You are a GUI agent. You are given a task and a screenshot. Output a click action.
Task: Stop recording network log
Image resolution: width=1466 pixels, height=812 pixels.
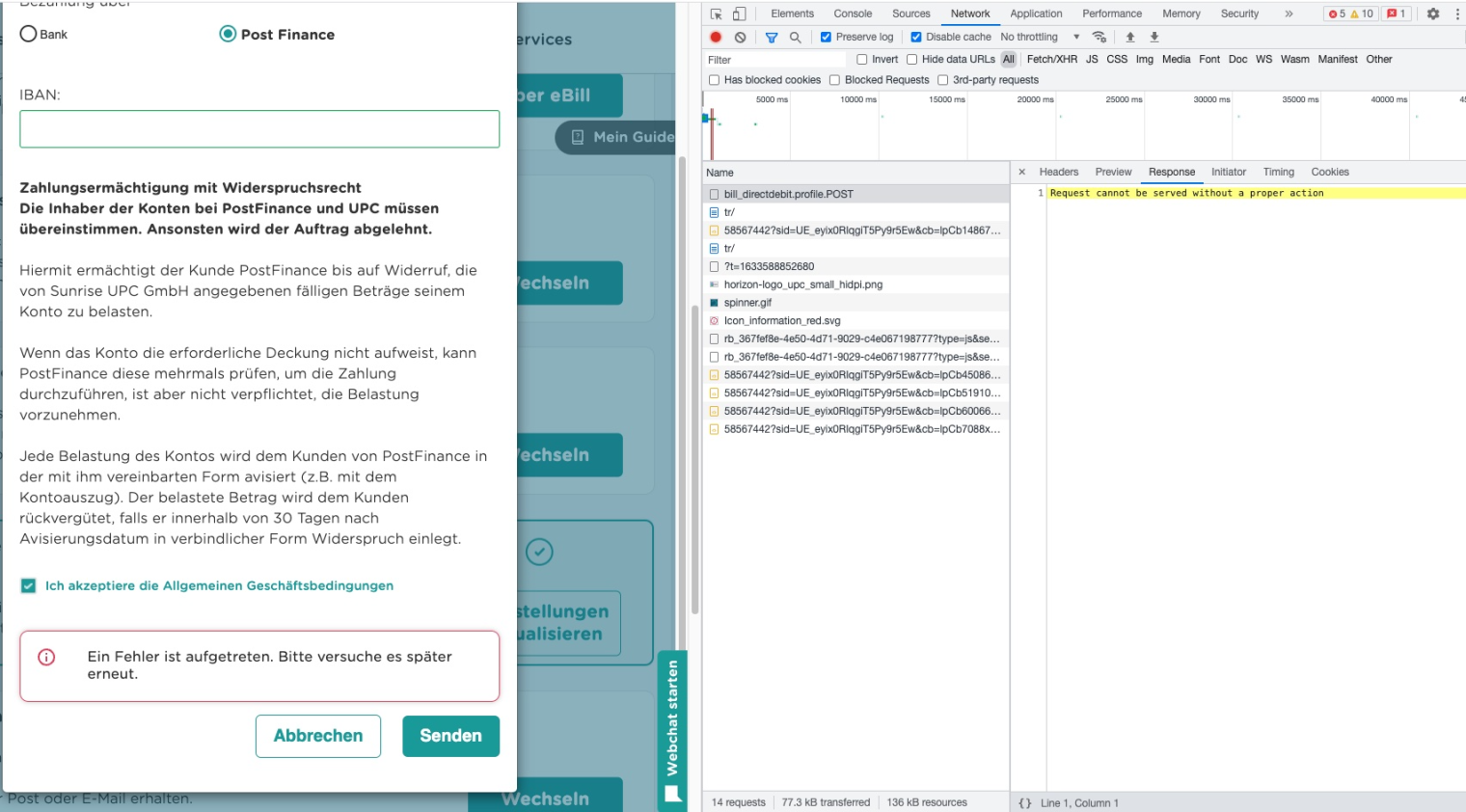pyautogui.click(x=716, y=37)
